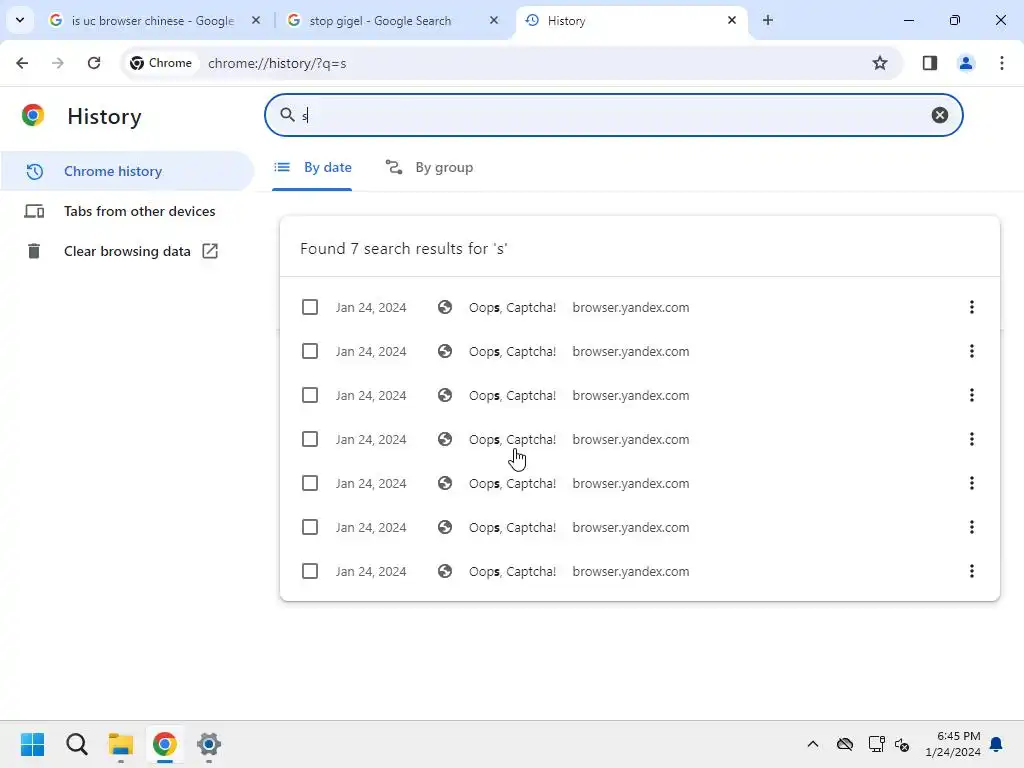Open actions menu for third history entry

971,395
